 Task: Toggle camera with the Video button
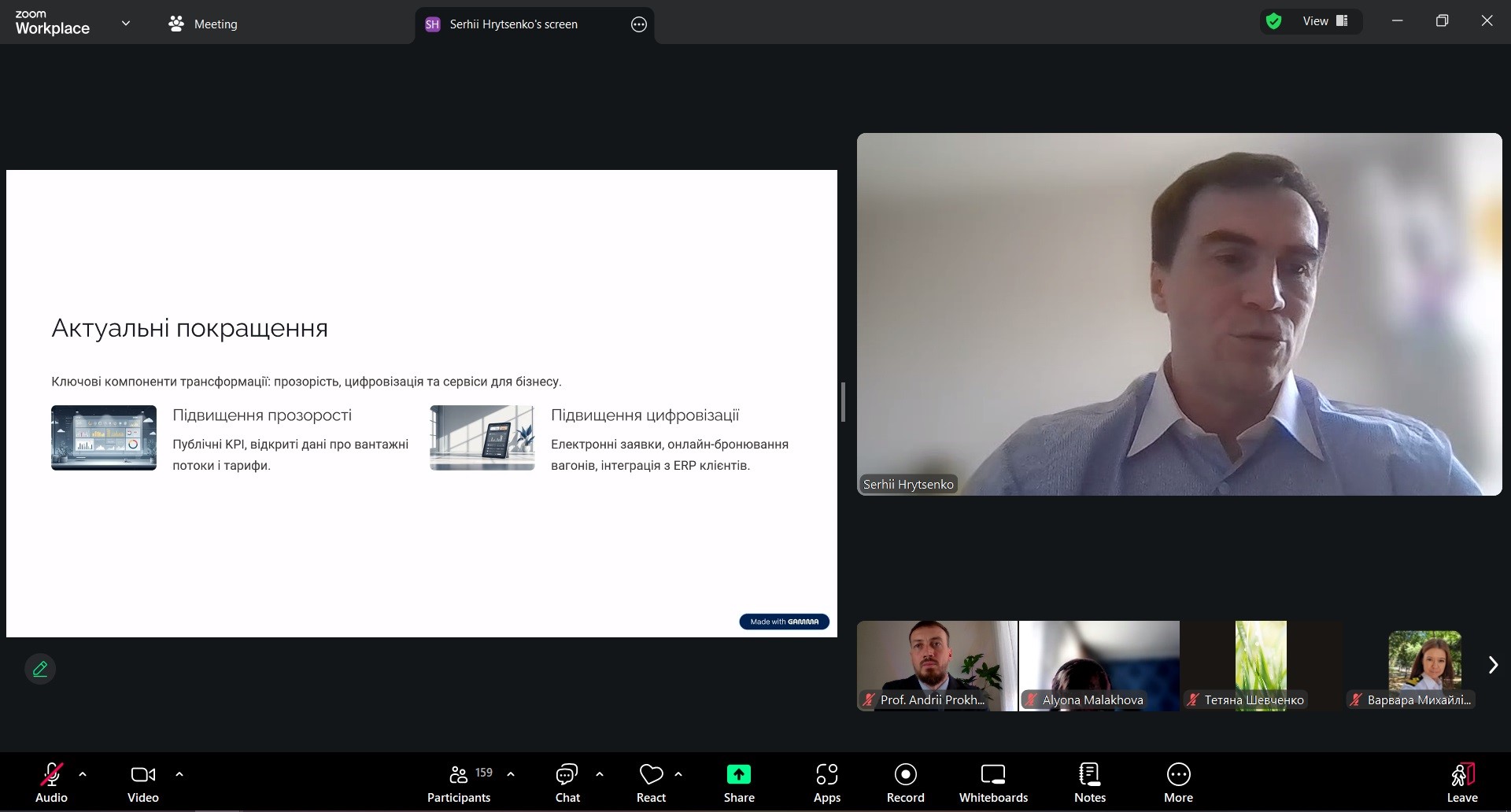pos(142,783)
